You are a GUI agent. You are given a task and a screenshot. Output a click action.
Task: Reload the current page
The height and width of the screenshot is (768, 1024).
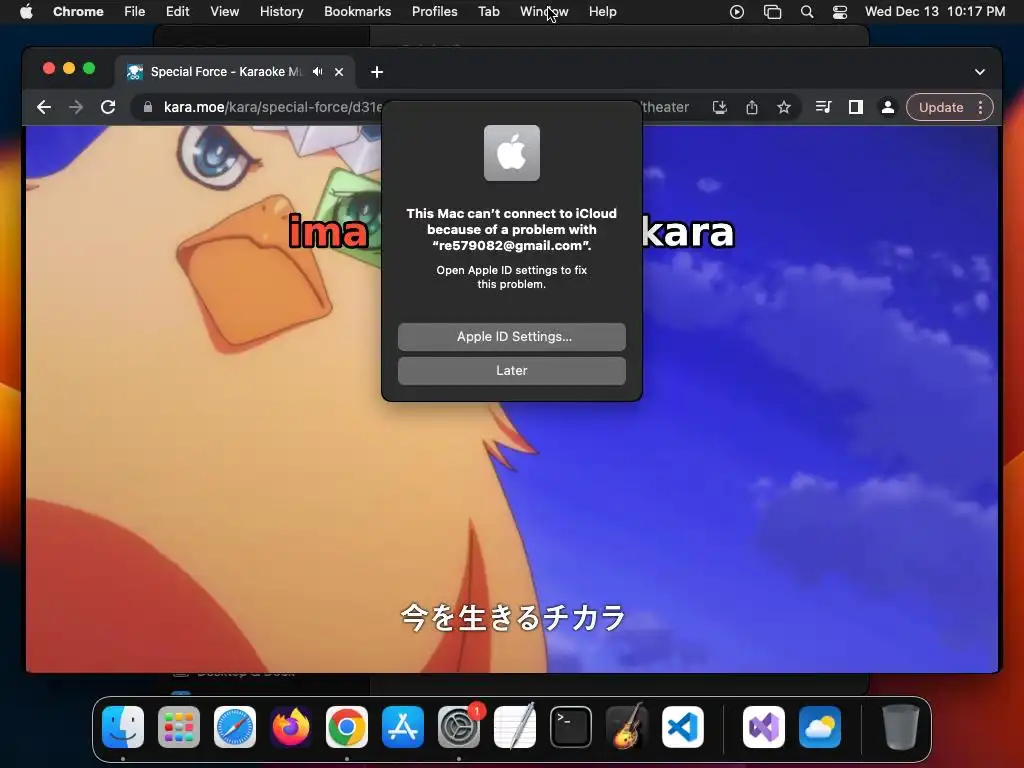click(x=108, y=107)
